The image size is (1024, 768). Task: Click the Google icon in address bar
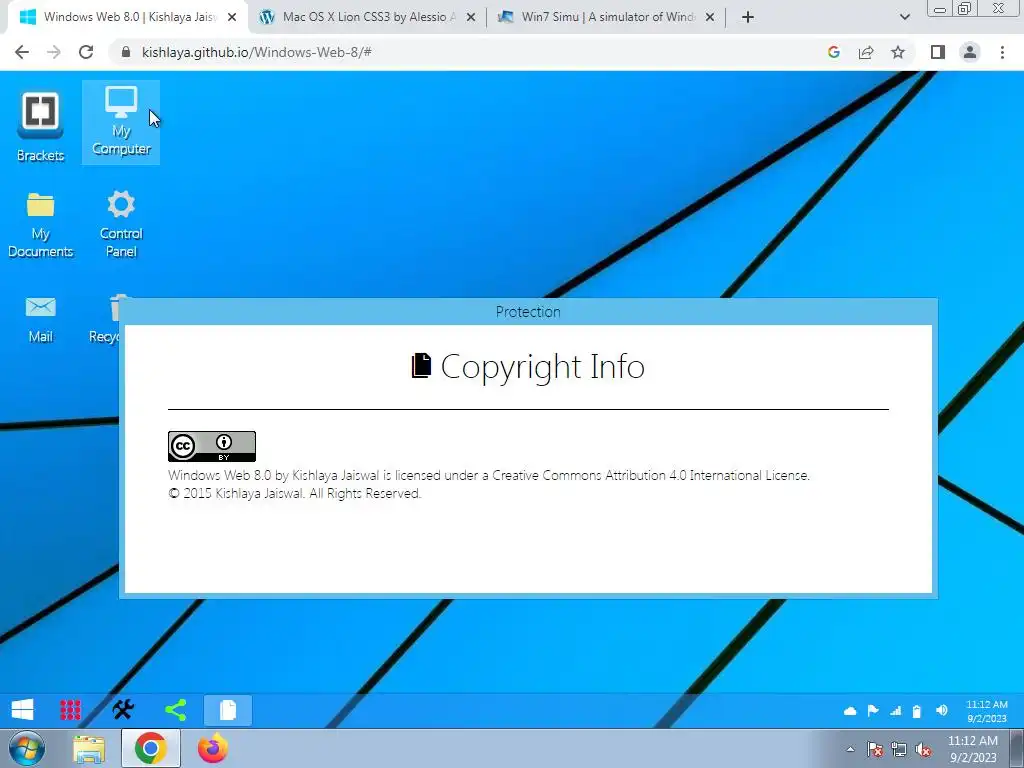coord(833,52)
